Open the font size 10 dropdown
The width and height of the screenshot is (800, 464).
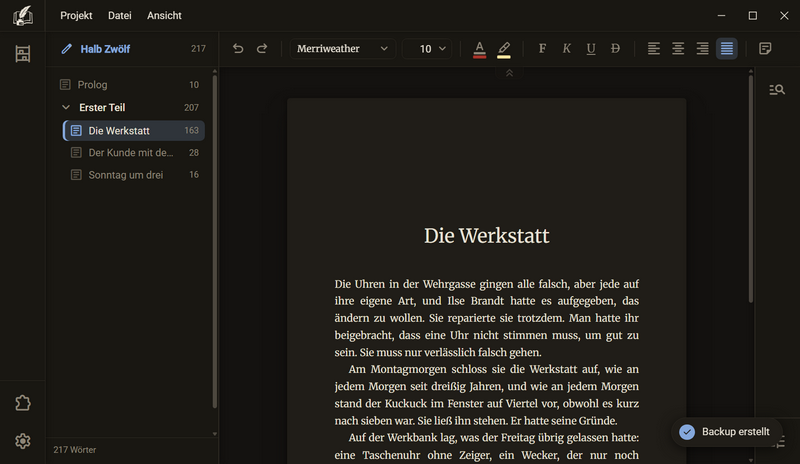point(427,48)
